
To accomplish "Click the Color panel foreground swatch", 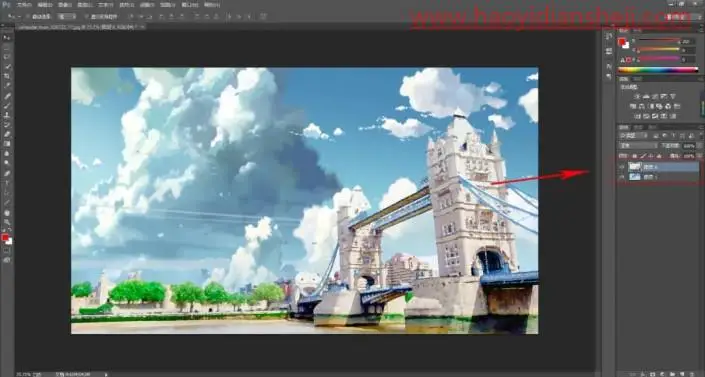I will [621, 41].
